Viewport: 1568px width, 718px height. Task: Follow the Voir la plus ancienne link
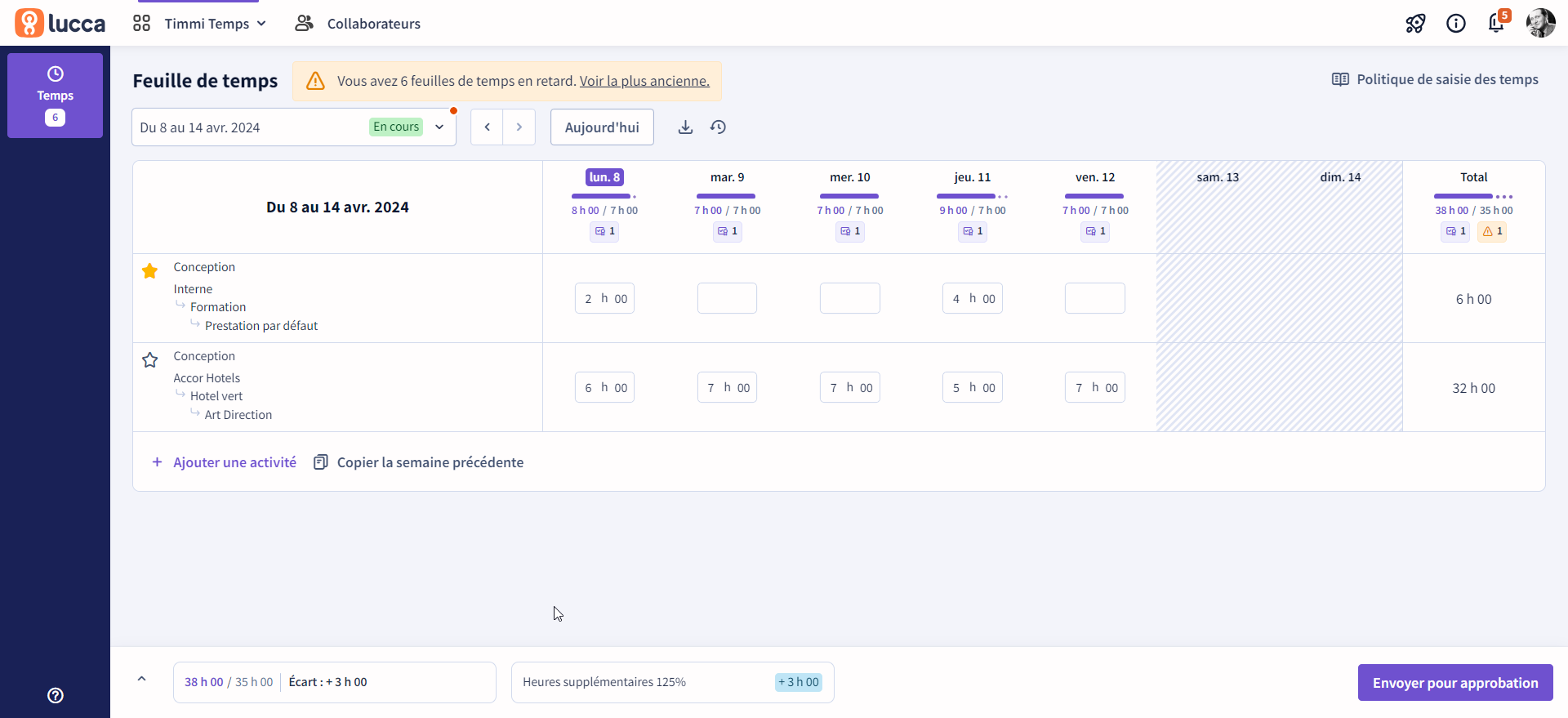644,81
